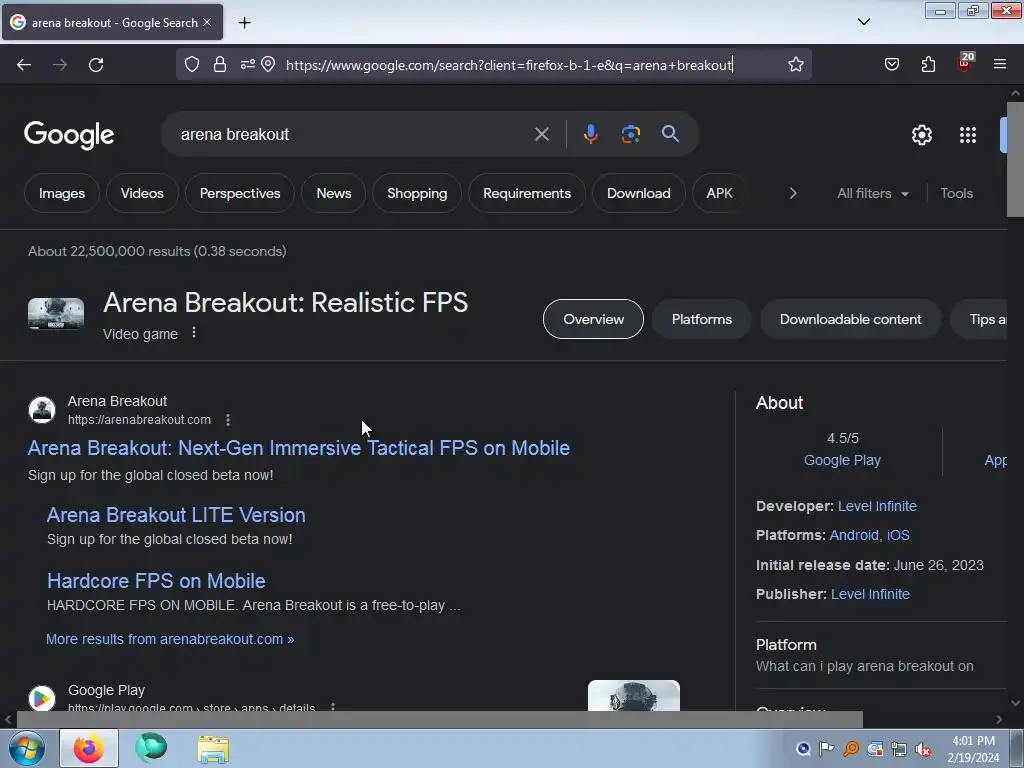Select the Platforms knowledge panel tab
This screenshot has width=1024, height=768.
[x=701, y=319]
